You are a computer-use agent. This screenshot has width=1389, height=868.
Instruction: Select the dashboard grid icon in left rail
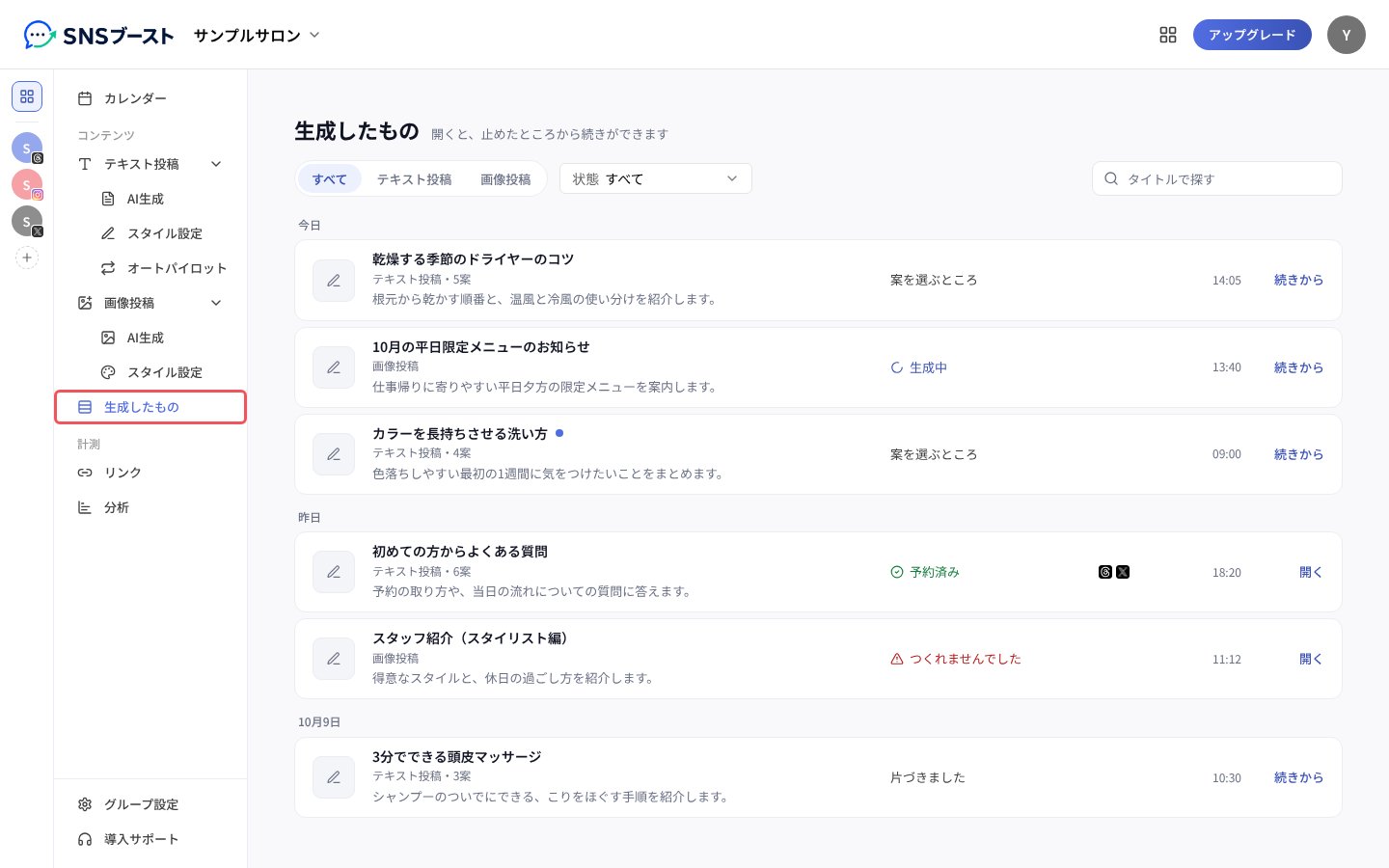pyautogui.click(x=27, y=96)
